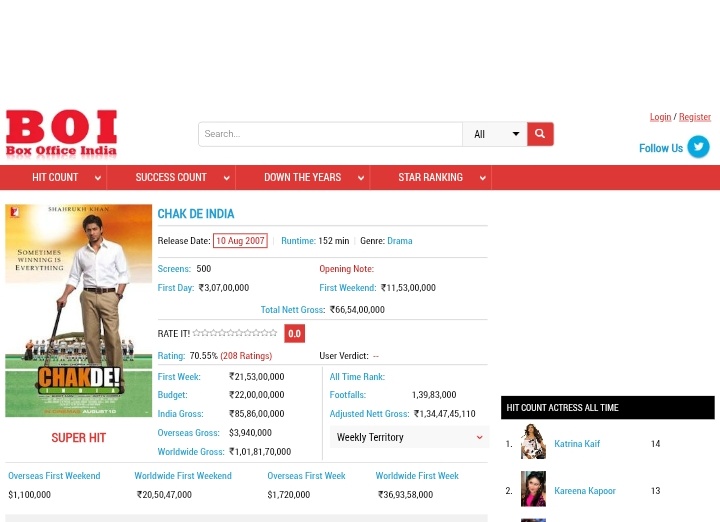Click the First Week label
Image resolution: width=720 pixels, height=522 pixels.
coord(179,377)
